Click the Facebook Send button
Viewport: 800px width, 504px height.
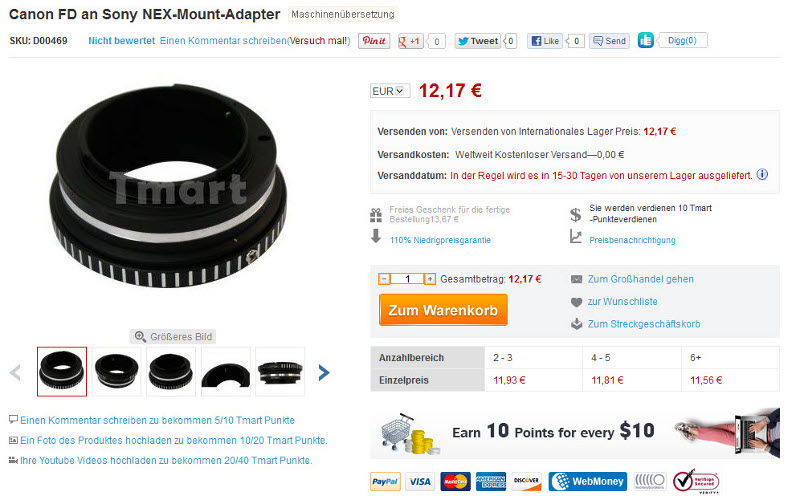pos(609,41)
